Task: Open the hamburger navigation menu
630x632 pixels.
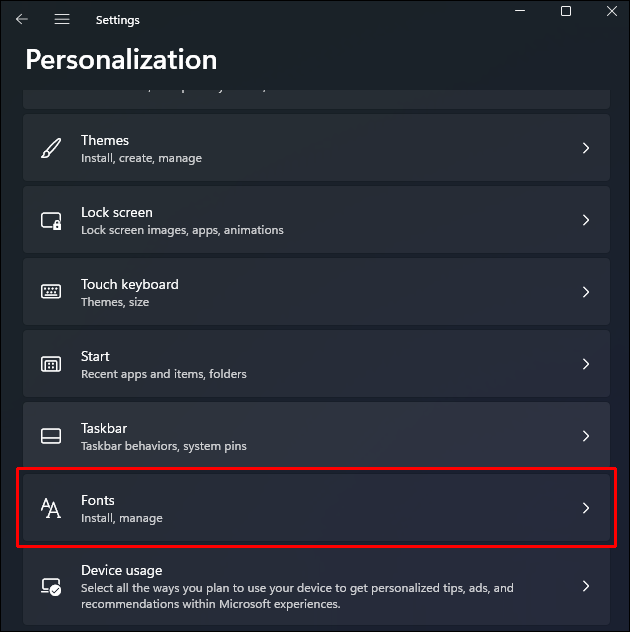Action: point(62,19)
